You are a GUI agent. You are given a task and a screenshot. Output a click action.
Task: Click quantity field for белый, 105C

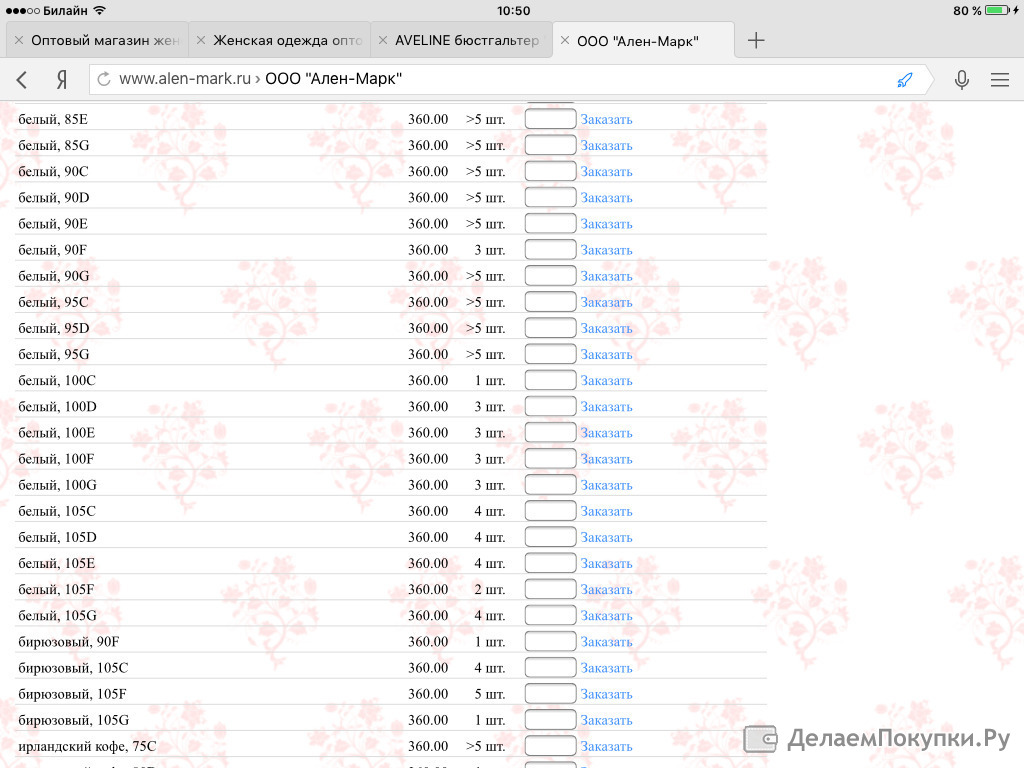[551, 511]
